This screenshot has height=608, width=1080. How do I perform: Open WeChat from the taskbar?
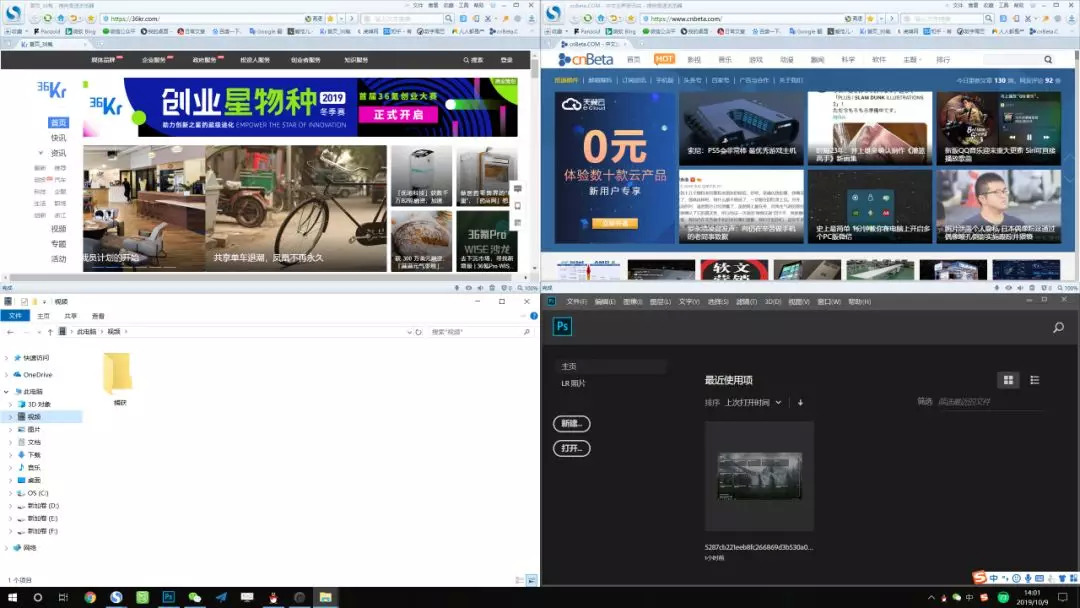coord(195,597)
